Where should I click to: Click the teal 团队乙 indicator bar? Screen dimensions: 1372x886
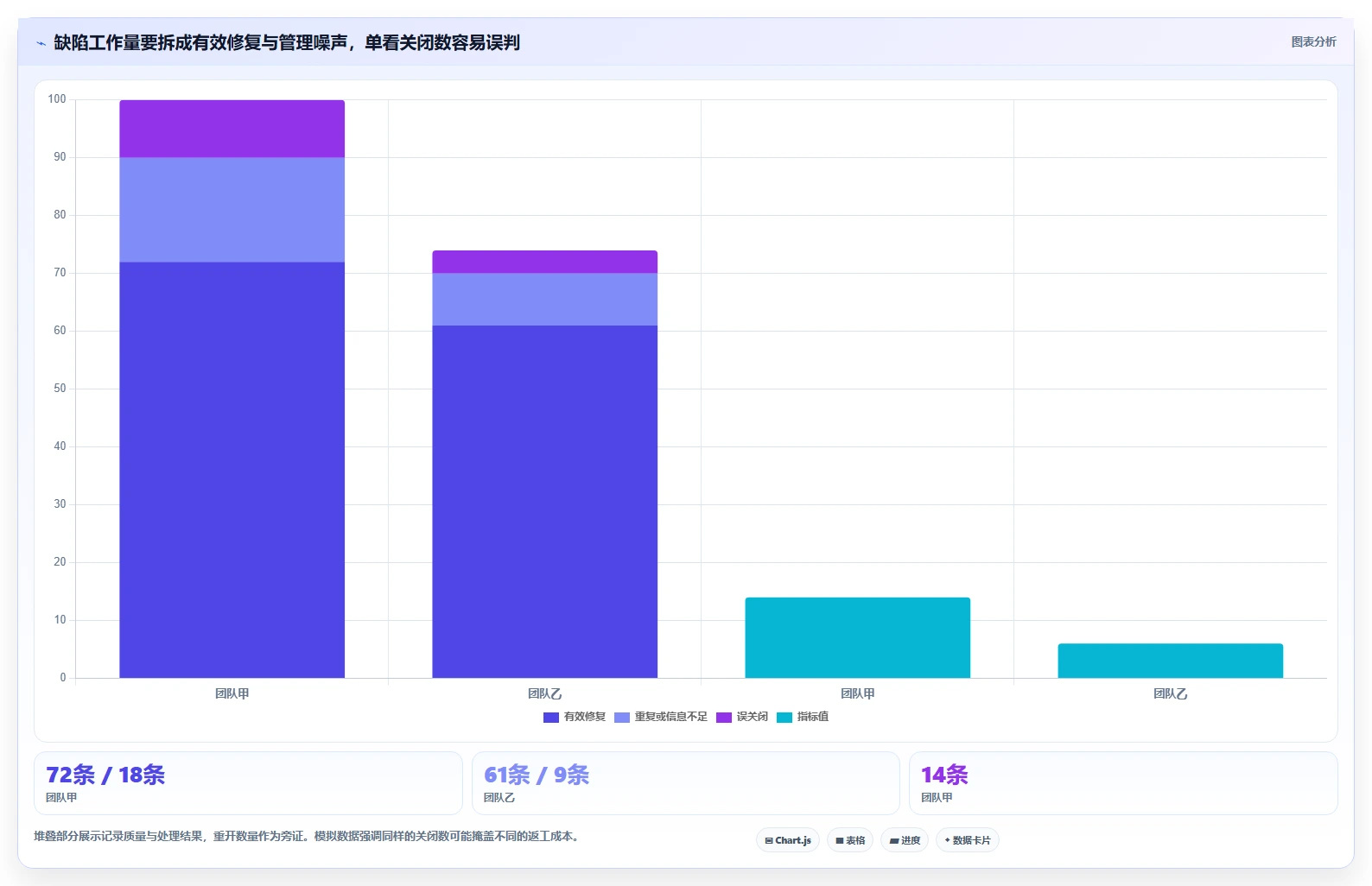pos(1171,661)
